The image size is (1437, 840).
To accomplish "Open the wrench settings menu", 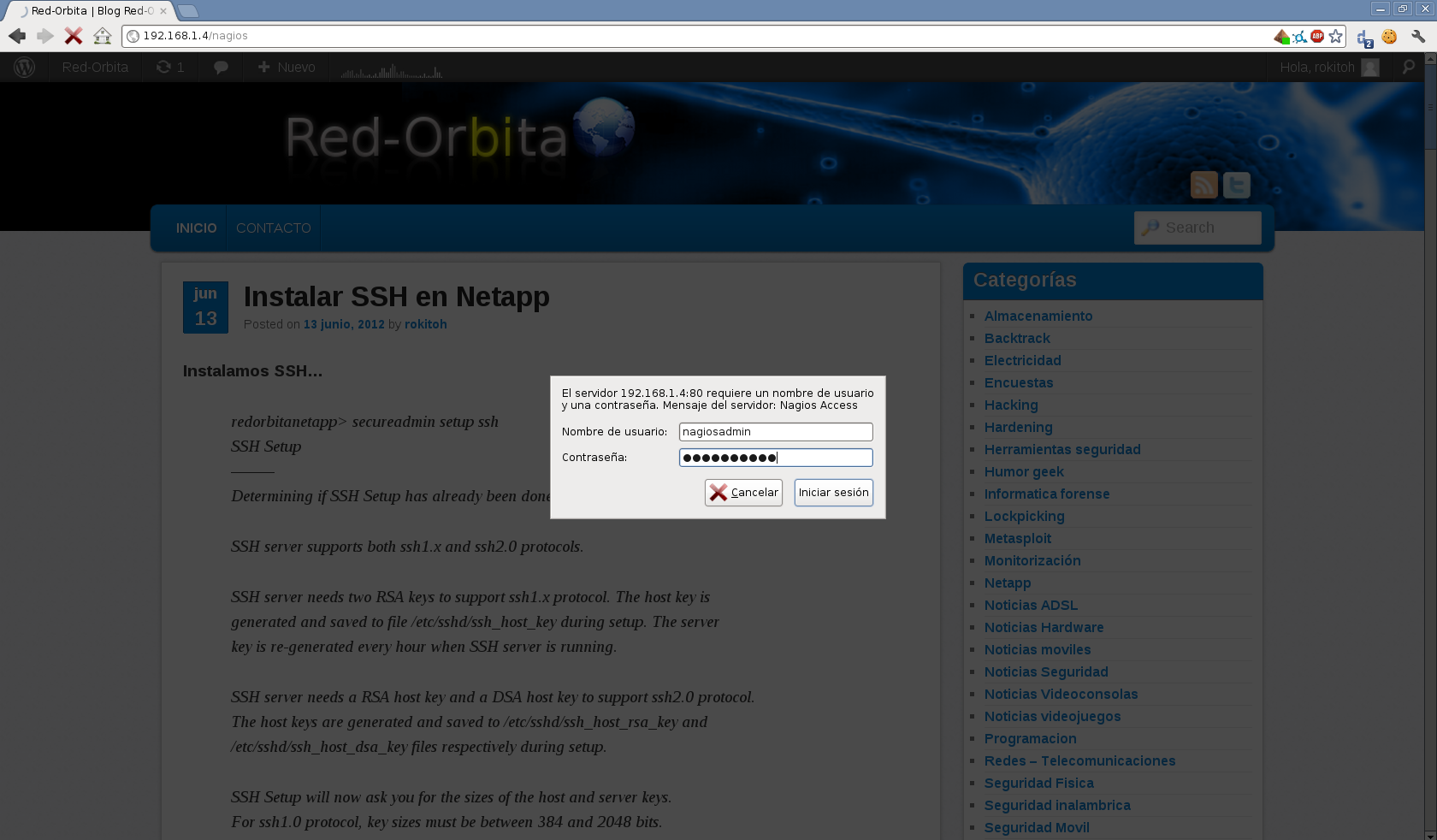I will (x=1418, y=36).
